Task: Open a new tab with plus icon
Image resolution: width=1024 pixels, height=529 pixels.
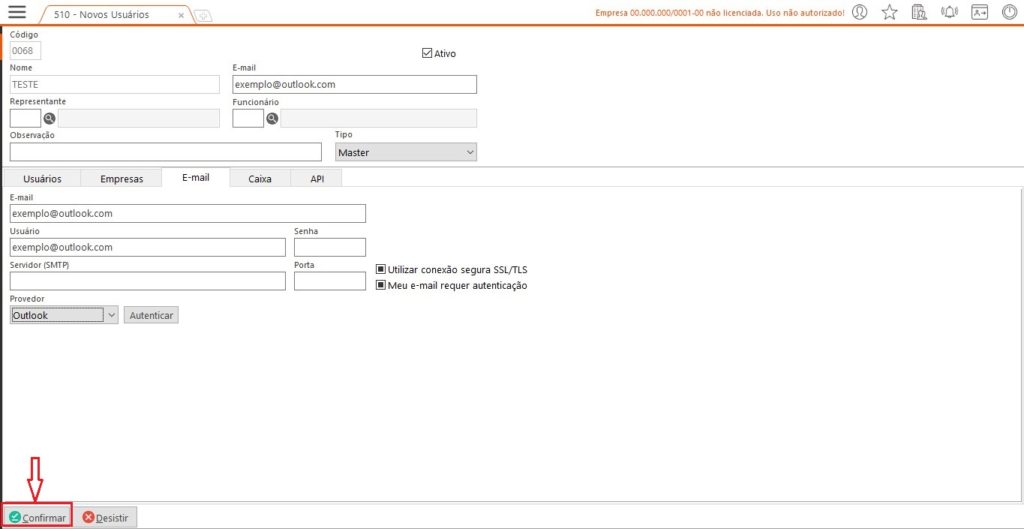Action: click(x=201, y=15)
